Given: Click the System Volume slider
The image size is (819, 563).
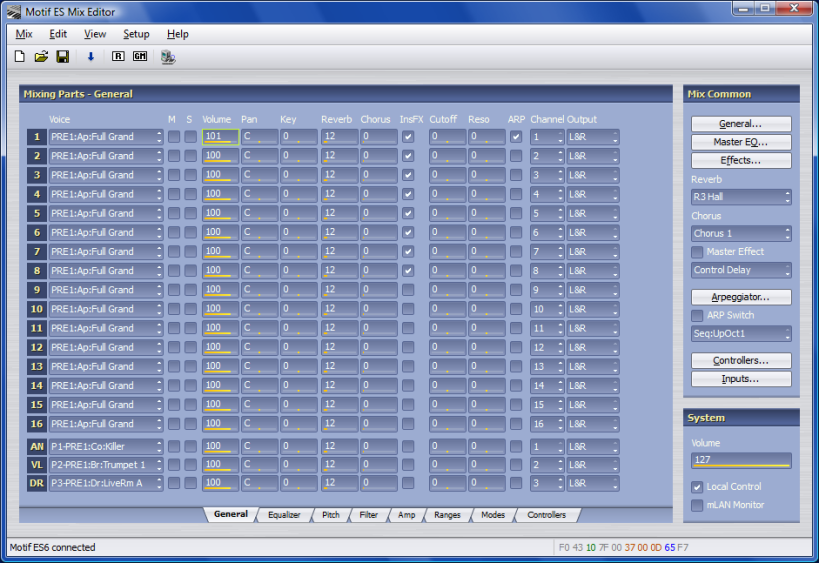Looking at the screenshot, I should tap(741, 461).
